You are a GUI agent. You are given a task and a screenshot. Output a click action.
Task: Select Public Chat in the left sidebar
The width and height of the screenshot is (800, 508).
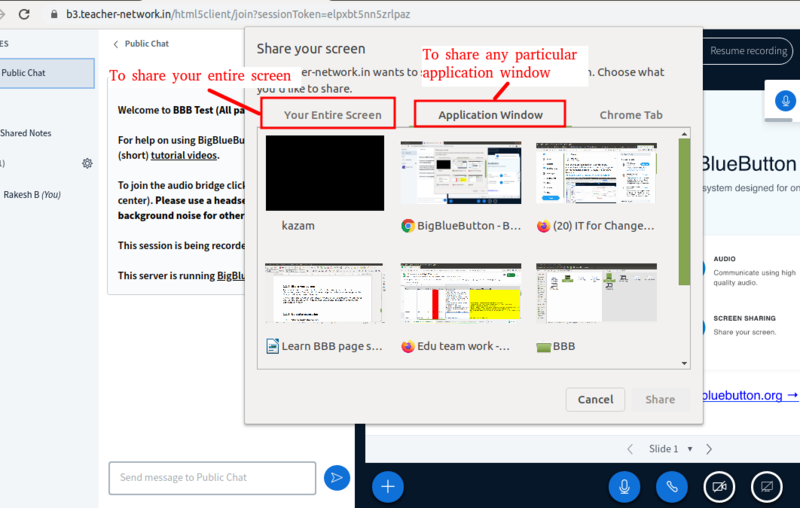click(x=46, y=73)
